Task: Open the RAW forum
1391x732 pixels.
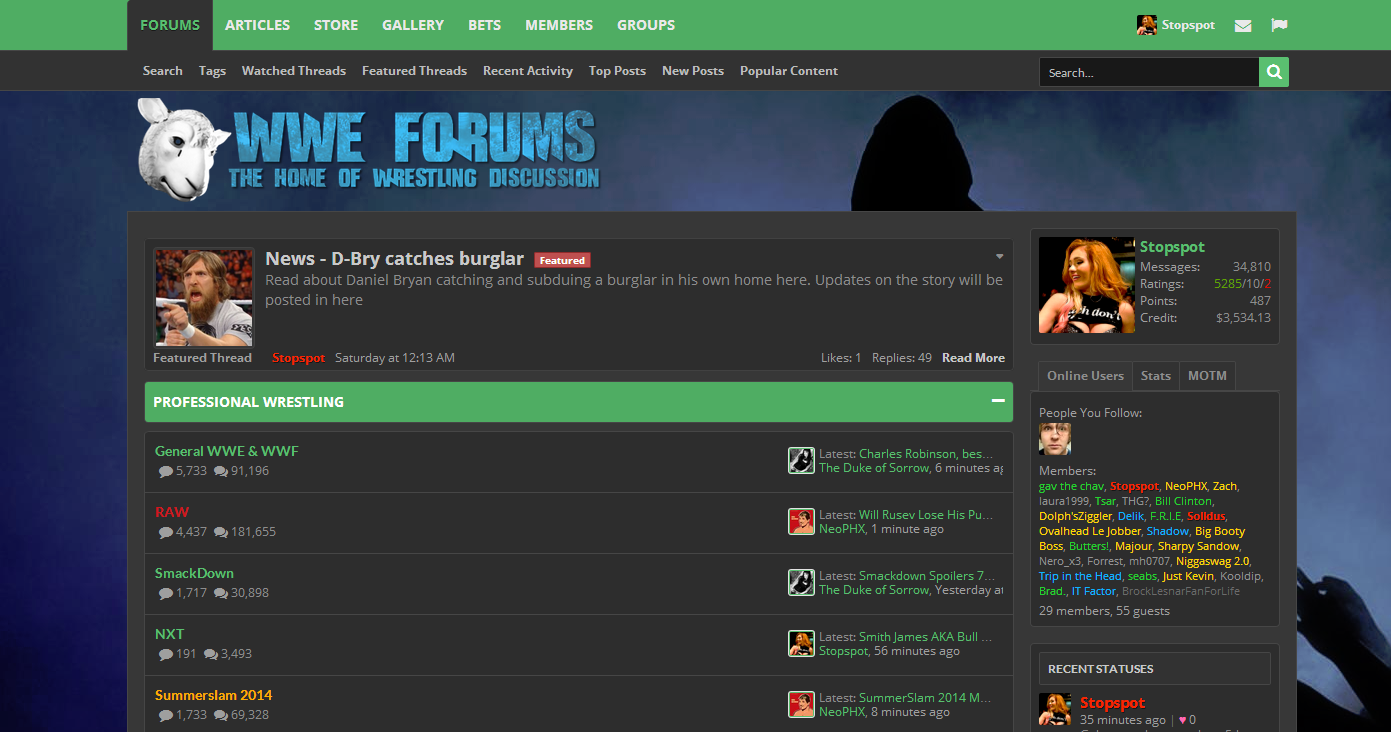Action: [172, 512]
